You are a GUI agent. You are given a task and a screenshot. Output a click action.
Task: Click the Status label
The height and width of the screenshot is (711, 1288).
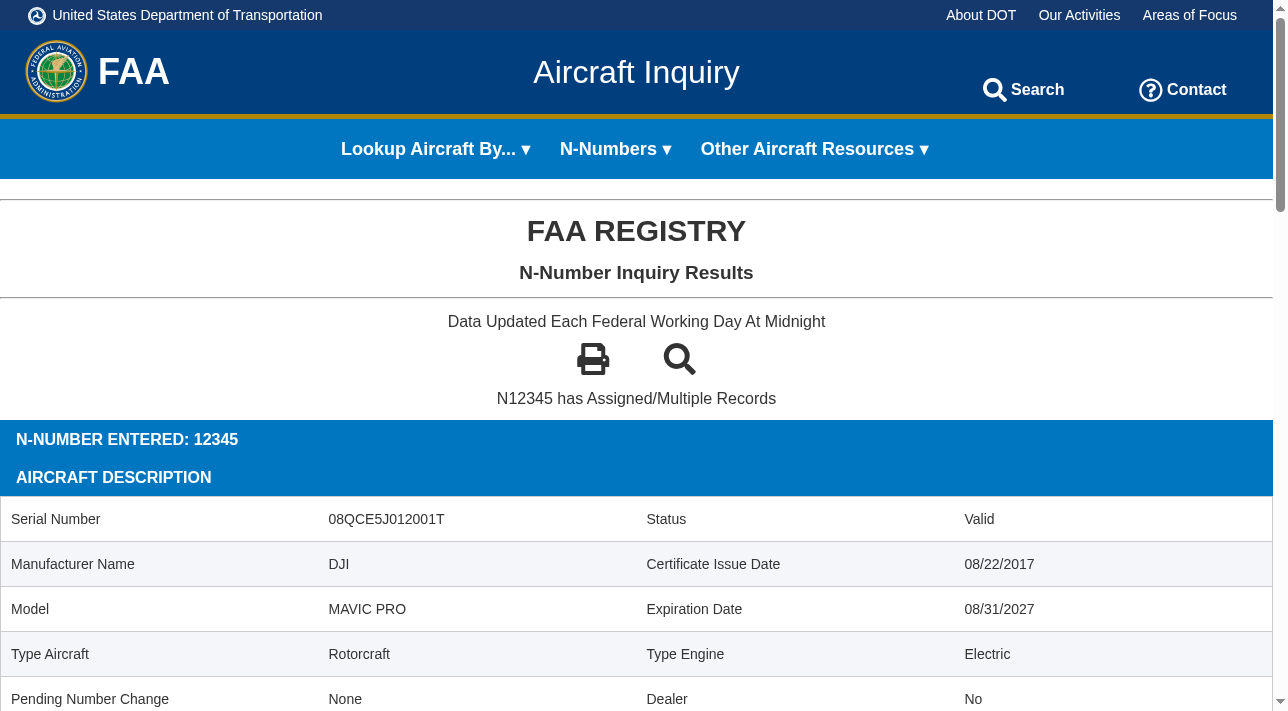point(666,519)
